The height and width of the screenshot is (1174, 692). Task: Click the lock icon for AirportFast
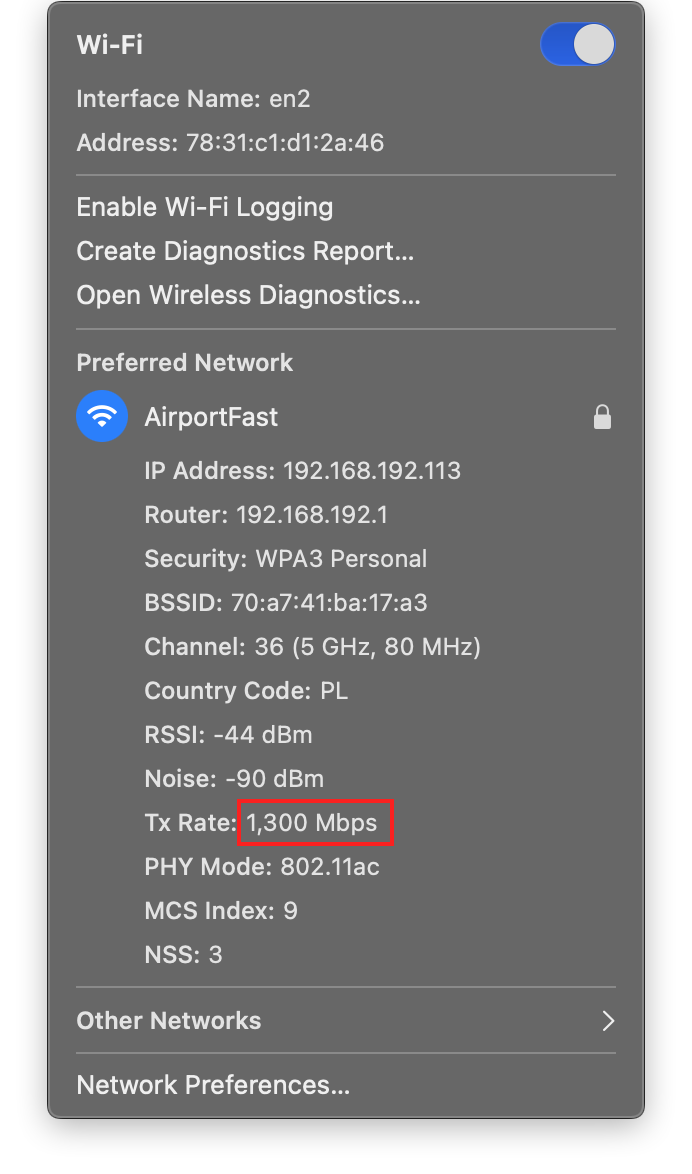click(x=602, y=417)
